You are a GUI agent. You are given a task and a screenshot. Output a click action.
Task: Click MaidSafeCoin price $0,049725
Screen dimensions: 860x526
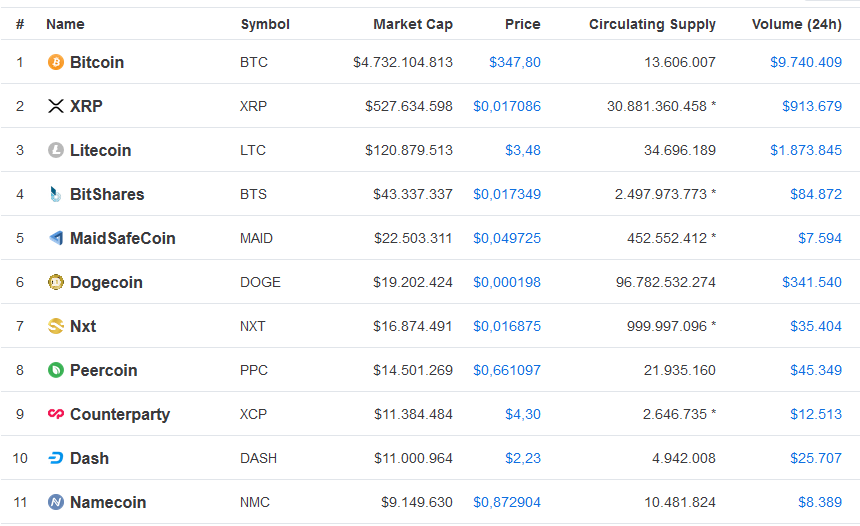pyautogui.click(x=507, y=238)
